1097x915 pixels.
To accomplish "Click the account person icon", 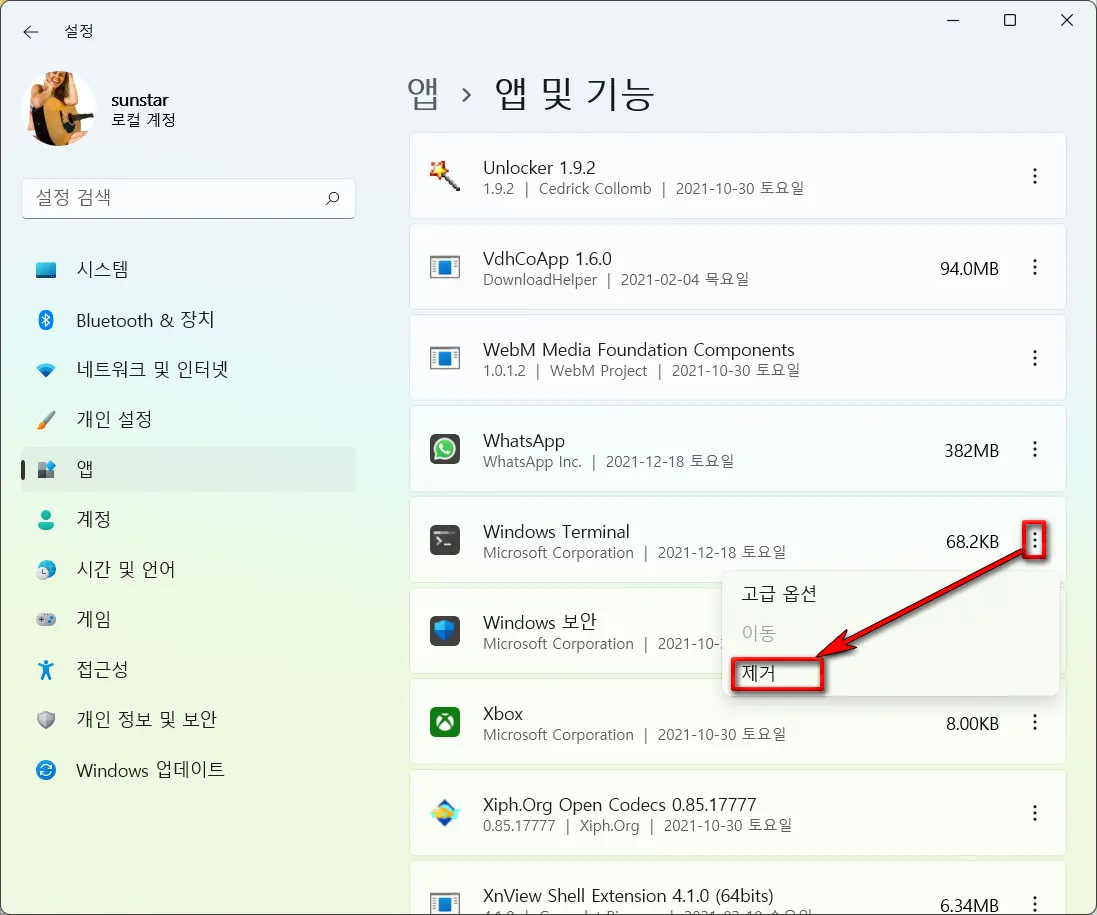I will (46, 520).
